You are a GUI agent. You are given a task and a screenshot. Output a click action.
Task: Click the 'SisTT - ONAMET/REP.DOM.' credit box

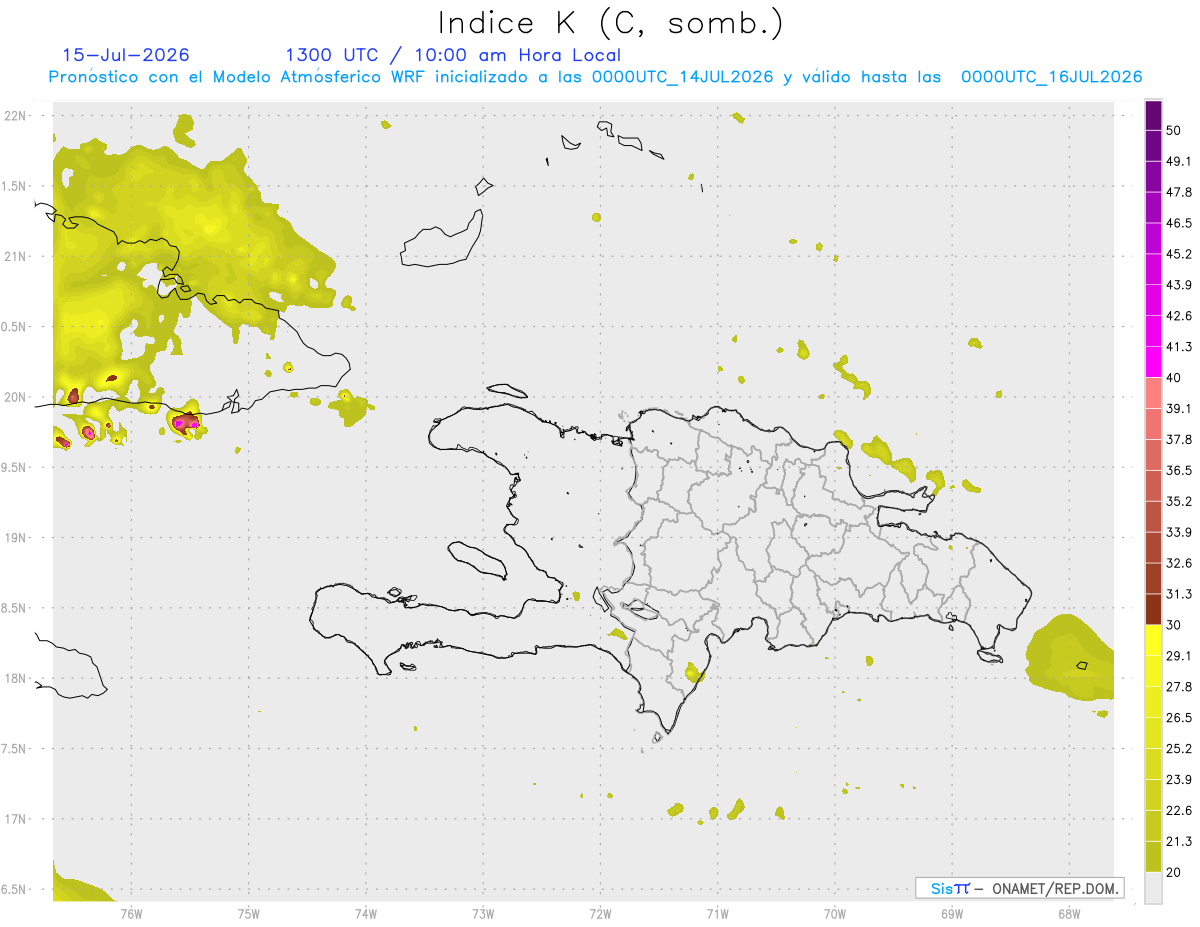[1019, 888]
